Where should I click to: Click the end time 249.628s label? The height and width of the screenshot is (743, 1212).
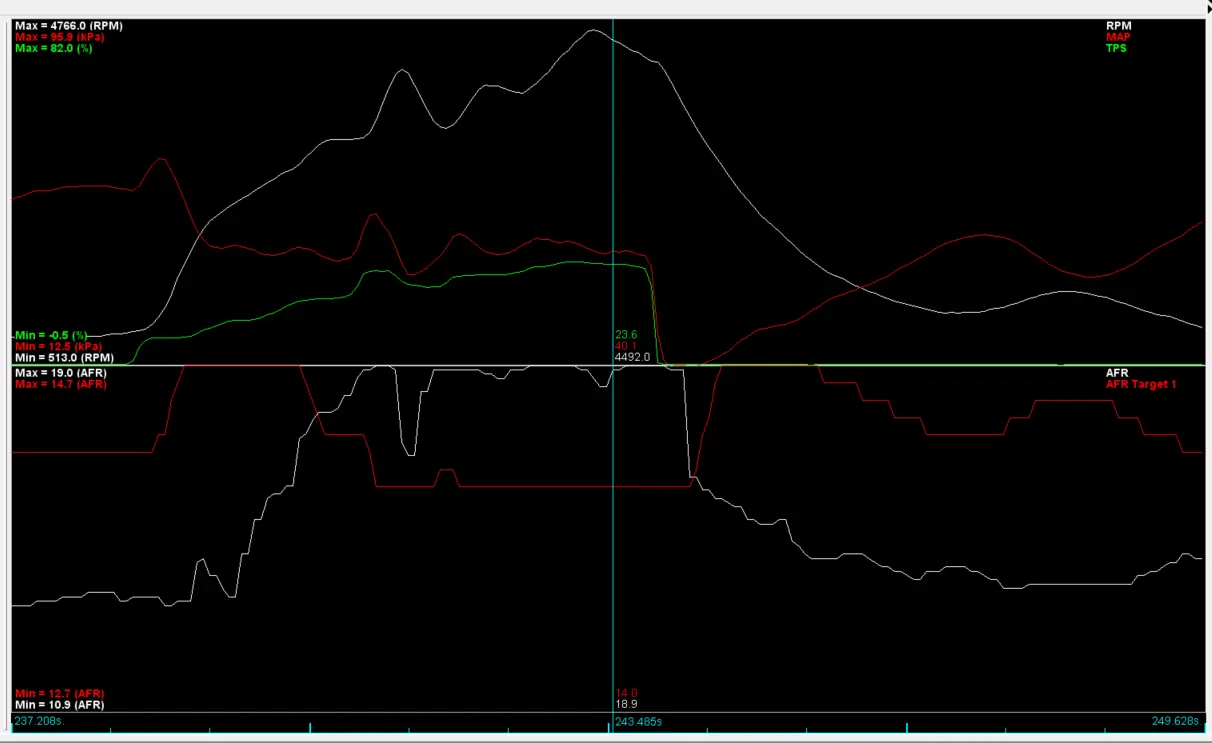click(x=1175, y=721)
